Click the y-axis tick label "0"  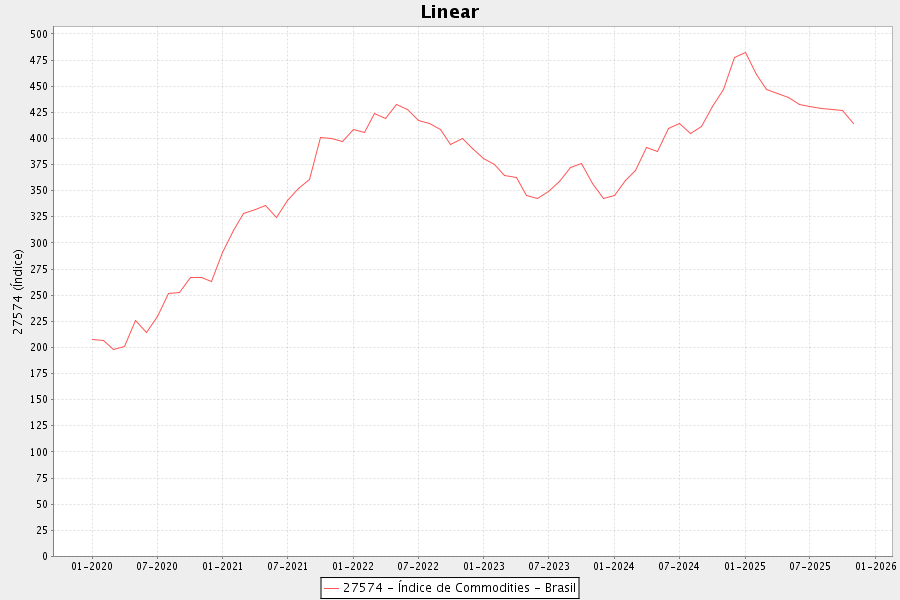(45, 556)
